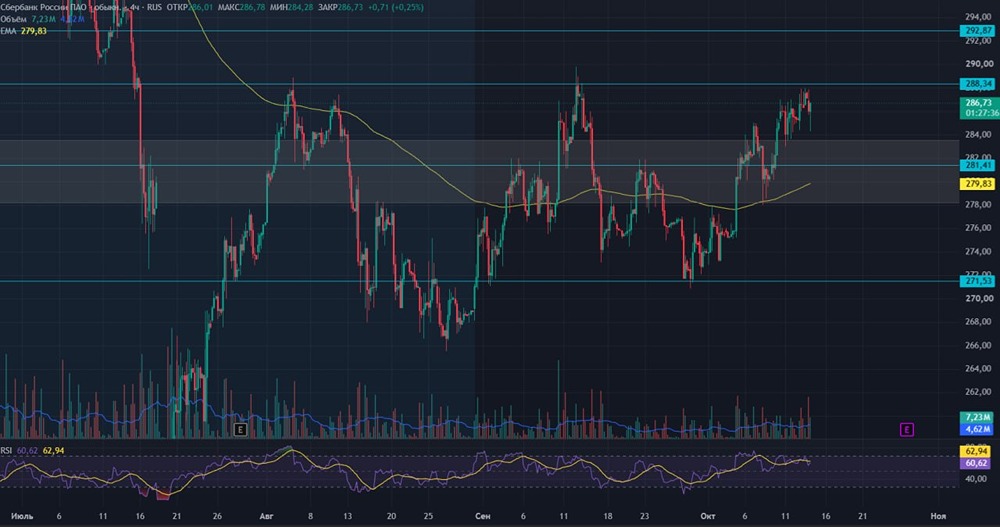This screenshot has width=1000, height=527.
Task: Click the Сен label on time axis
Action: click(x=483, y=516)
